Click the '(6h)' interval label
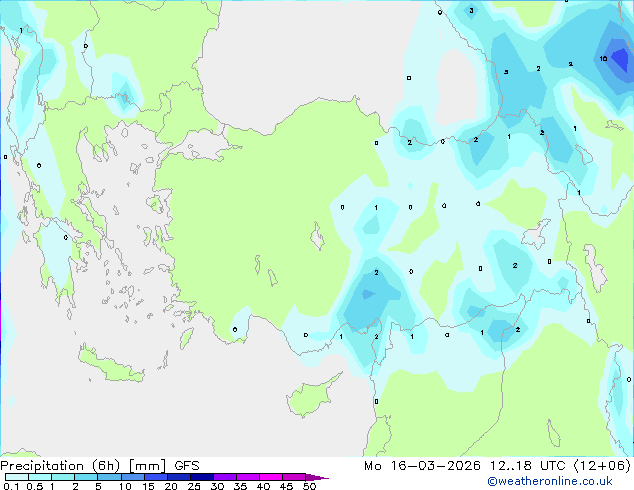This screenshot has height=490, width=634. click(x=106, y=466)
